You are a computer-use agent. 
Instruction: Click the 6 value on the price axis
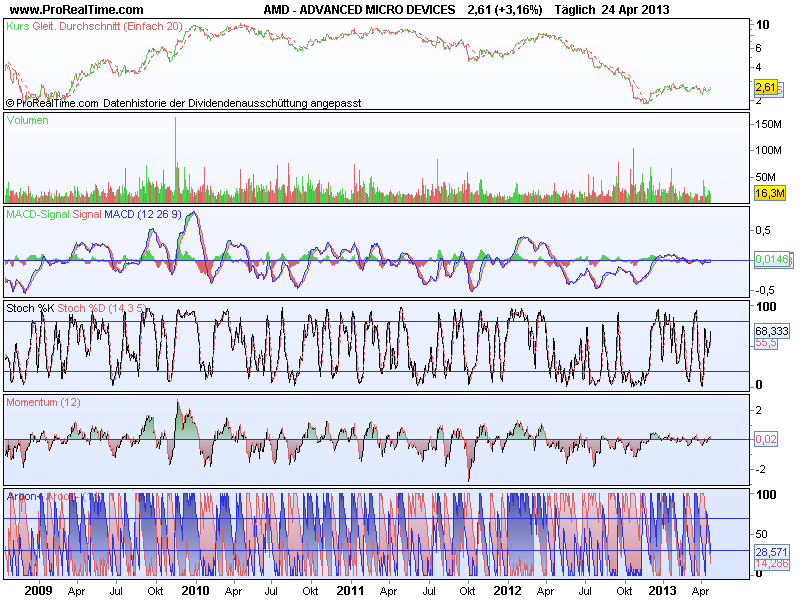pyautogui.click(x=758, y=48)
